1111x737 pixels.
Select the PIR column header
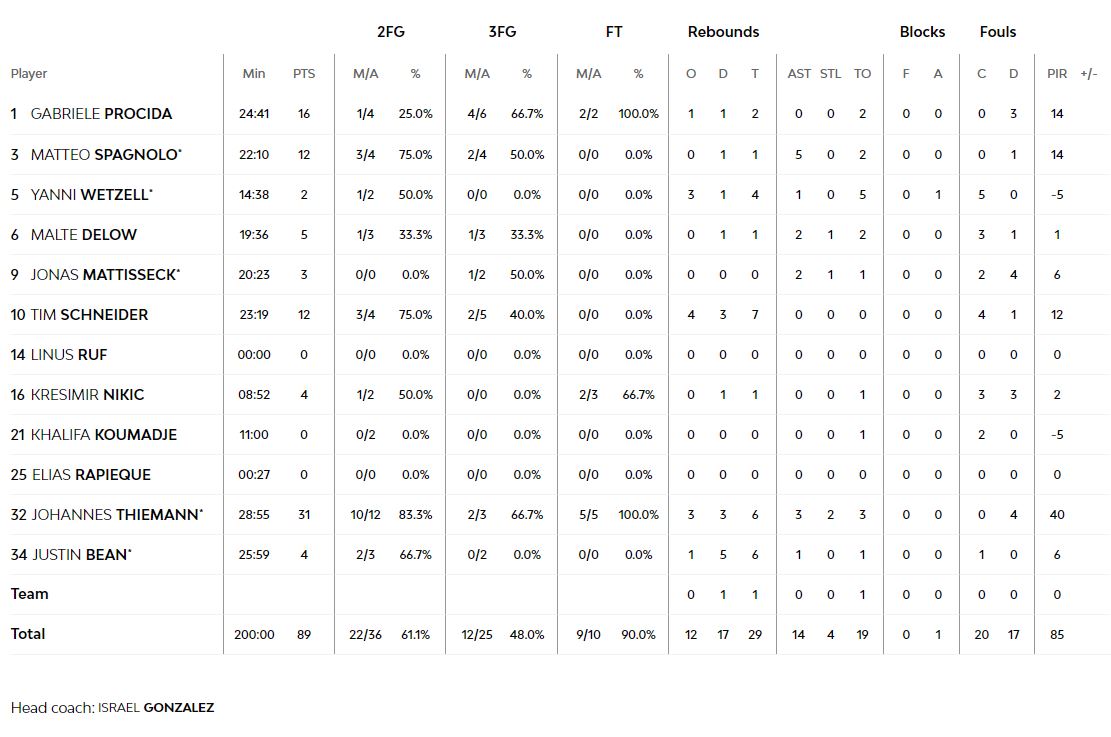click(x=1057, y=74)
